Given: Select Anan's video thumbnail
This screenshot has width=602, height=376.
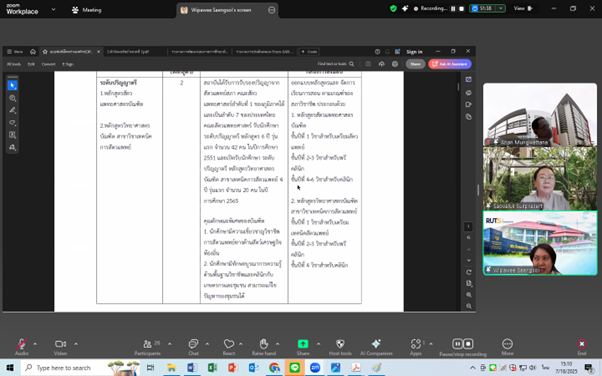Looking at the screenshot, I should point(540,114).
